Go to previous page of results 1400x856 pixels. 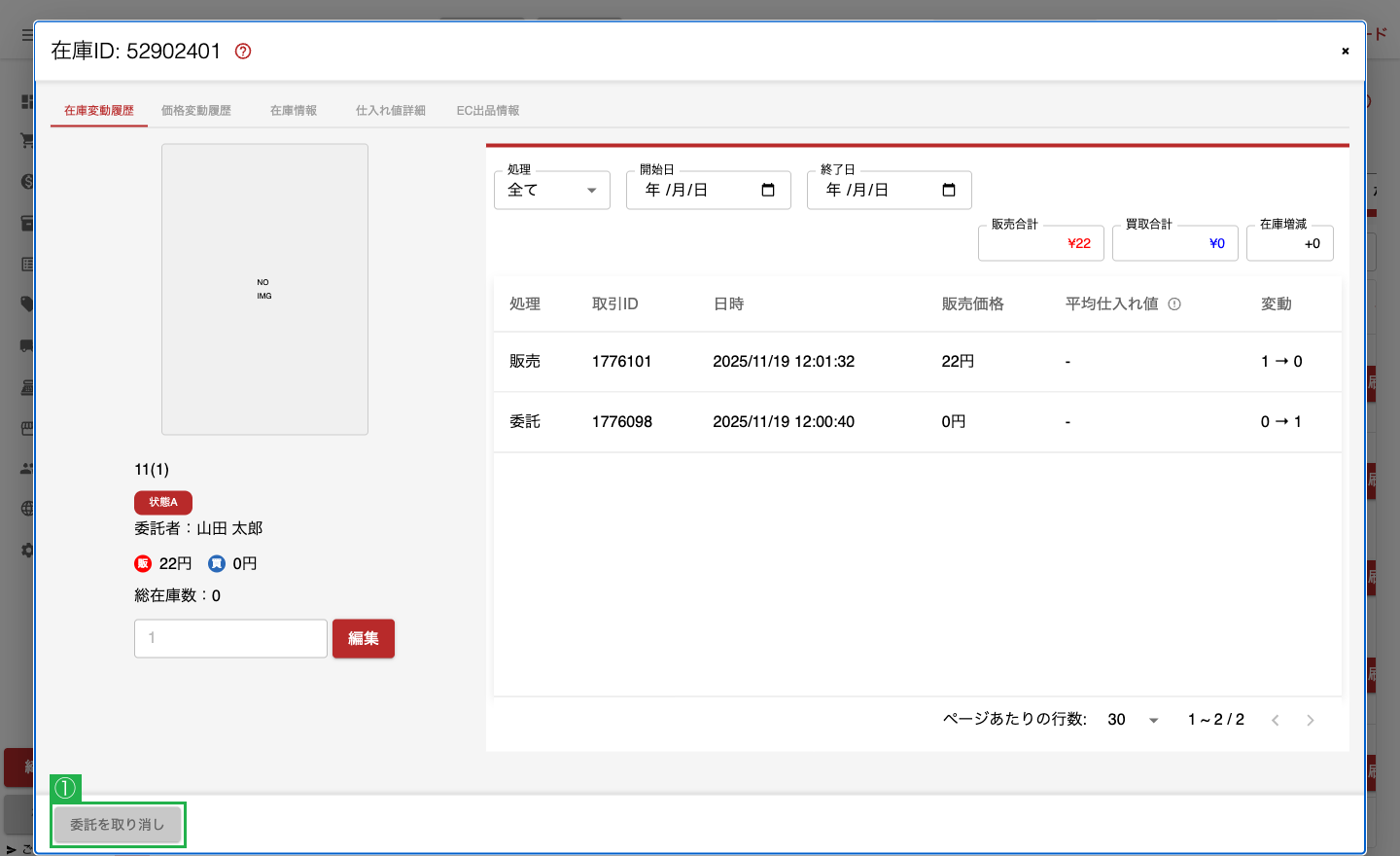pyautogui.click(x=1276, y=720)
